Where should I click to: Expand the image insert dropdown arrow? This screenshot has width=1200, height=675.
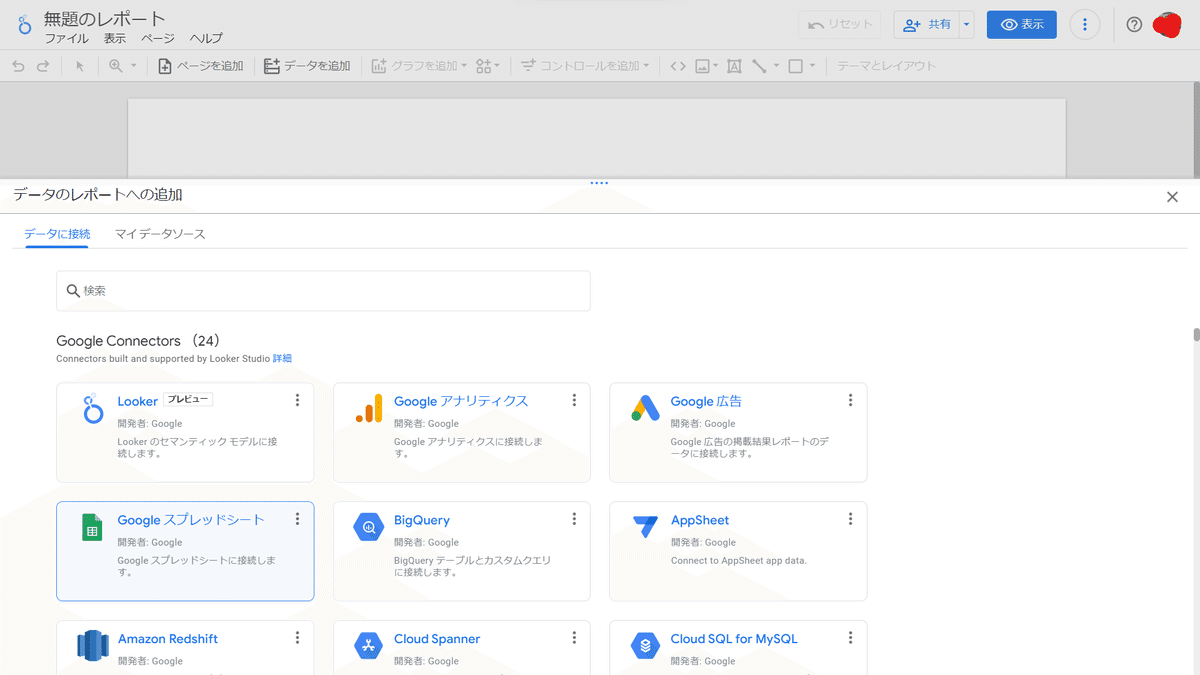[x=716, y=66]
